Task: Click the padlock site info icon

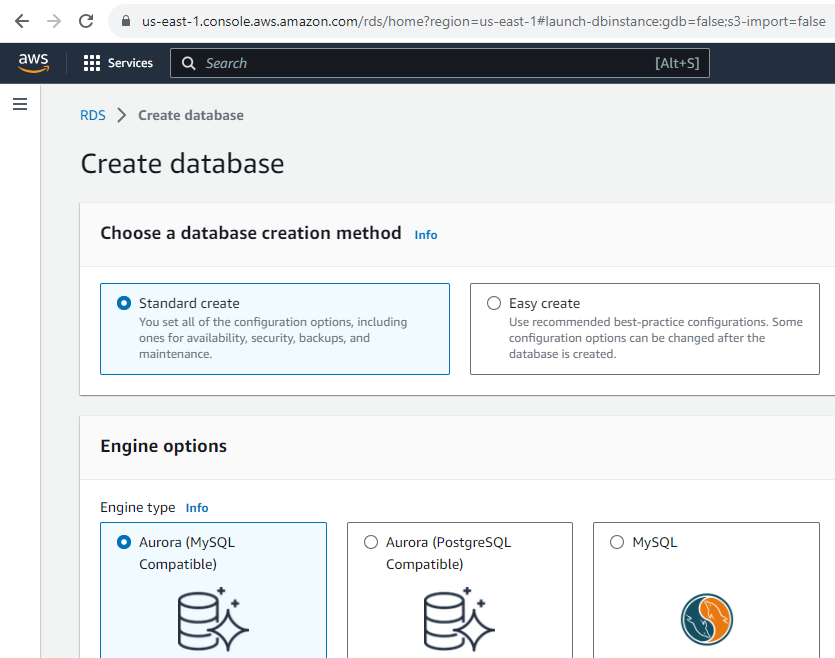Action: pyautogui.click(x=126, y=21)
